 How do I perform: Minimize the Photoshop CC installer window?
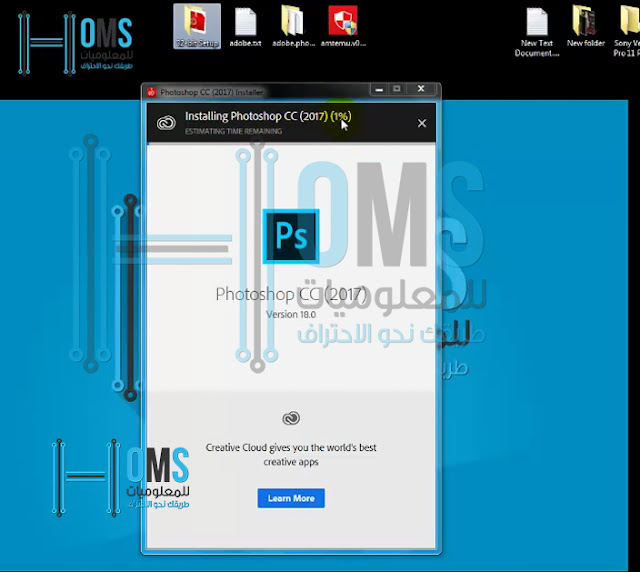pos(379,89)
